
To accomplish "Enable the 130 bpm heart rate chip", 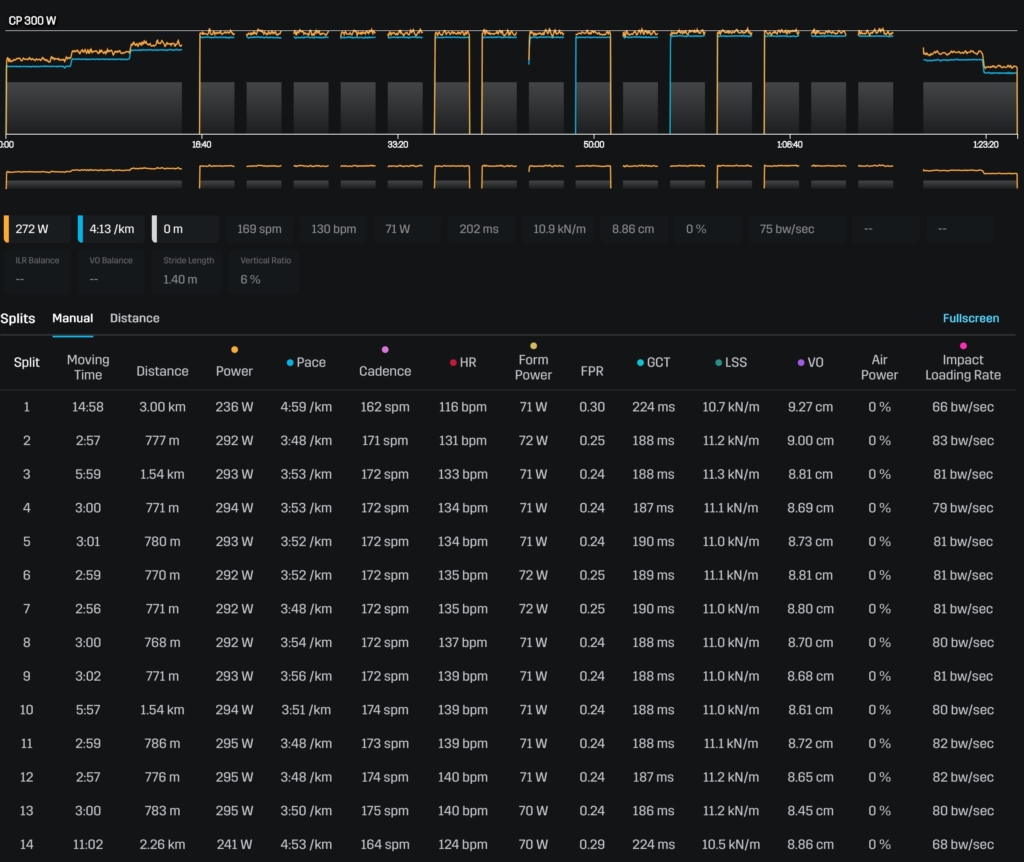I will point(333,229).
